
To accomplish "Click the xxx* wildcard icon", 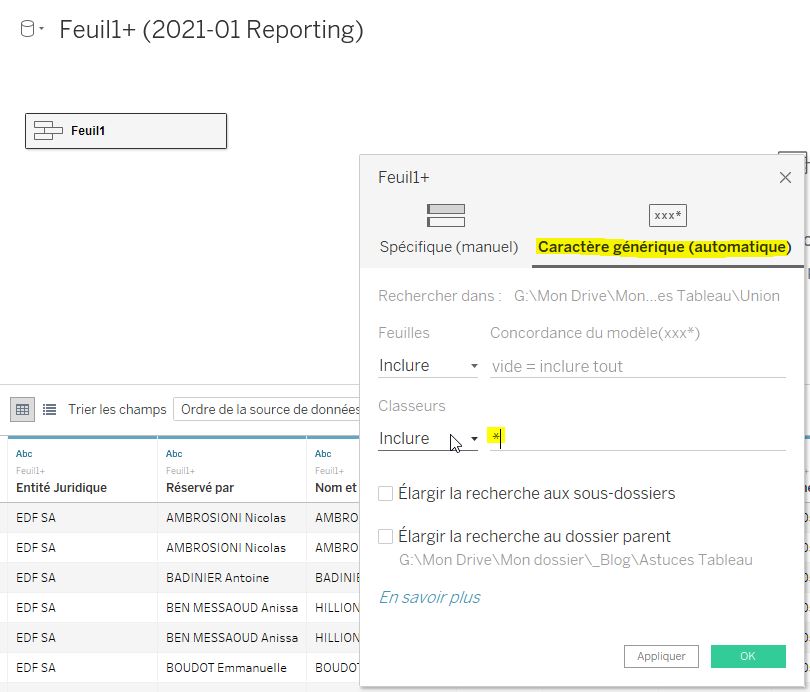I will [x=667, y=215].
